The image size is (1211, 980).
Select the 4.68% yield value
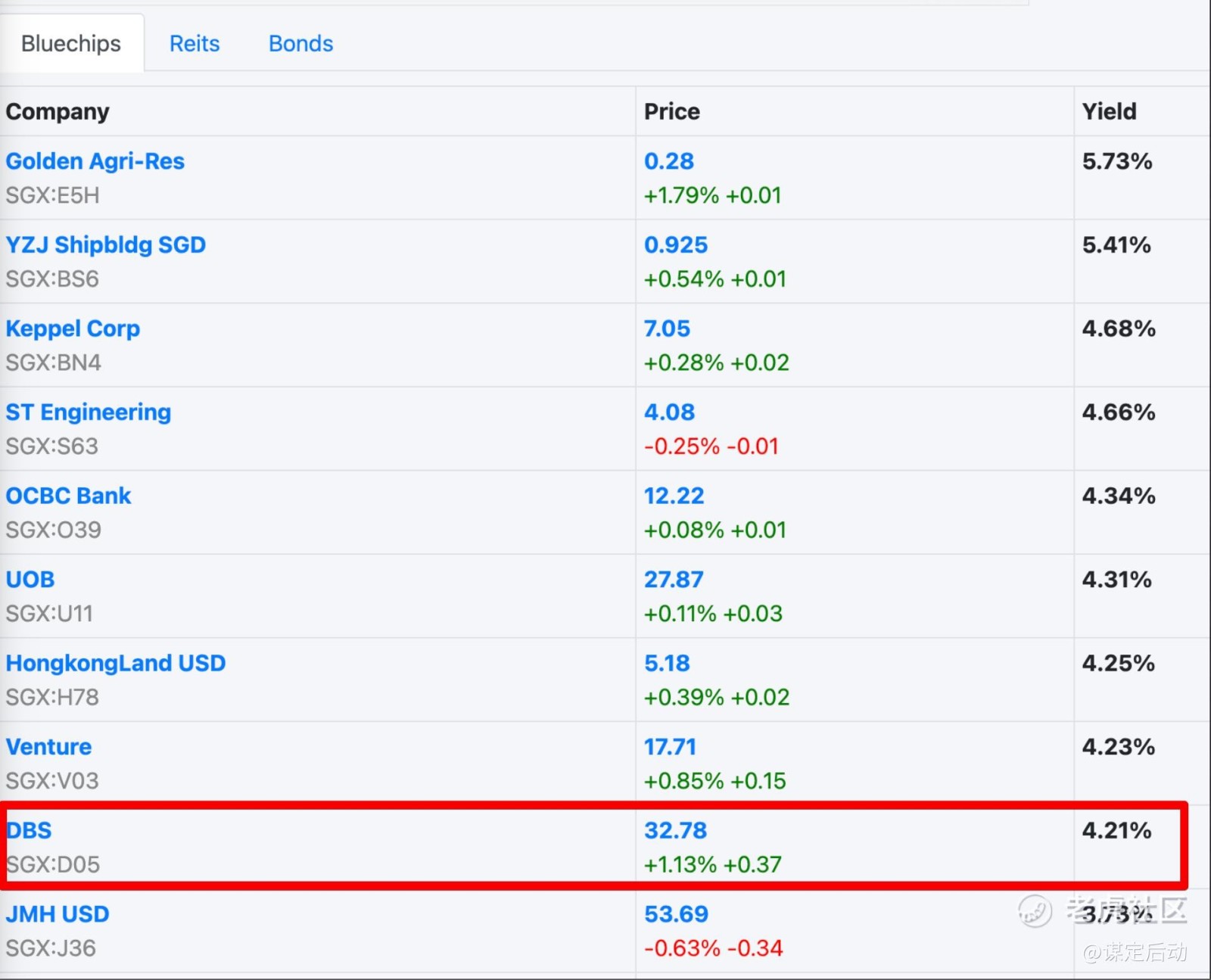1119,328
